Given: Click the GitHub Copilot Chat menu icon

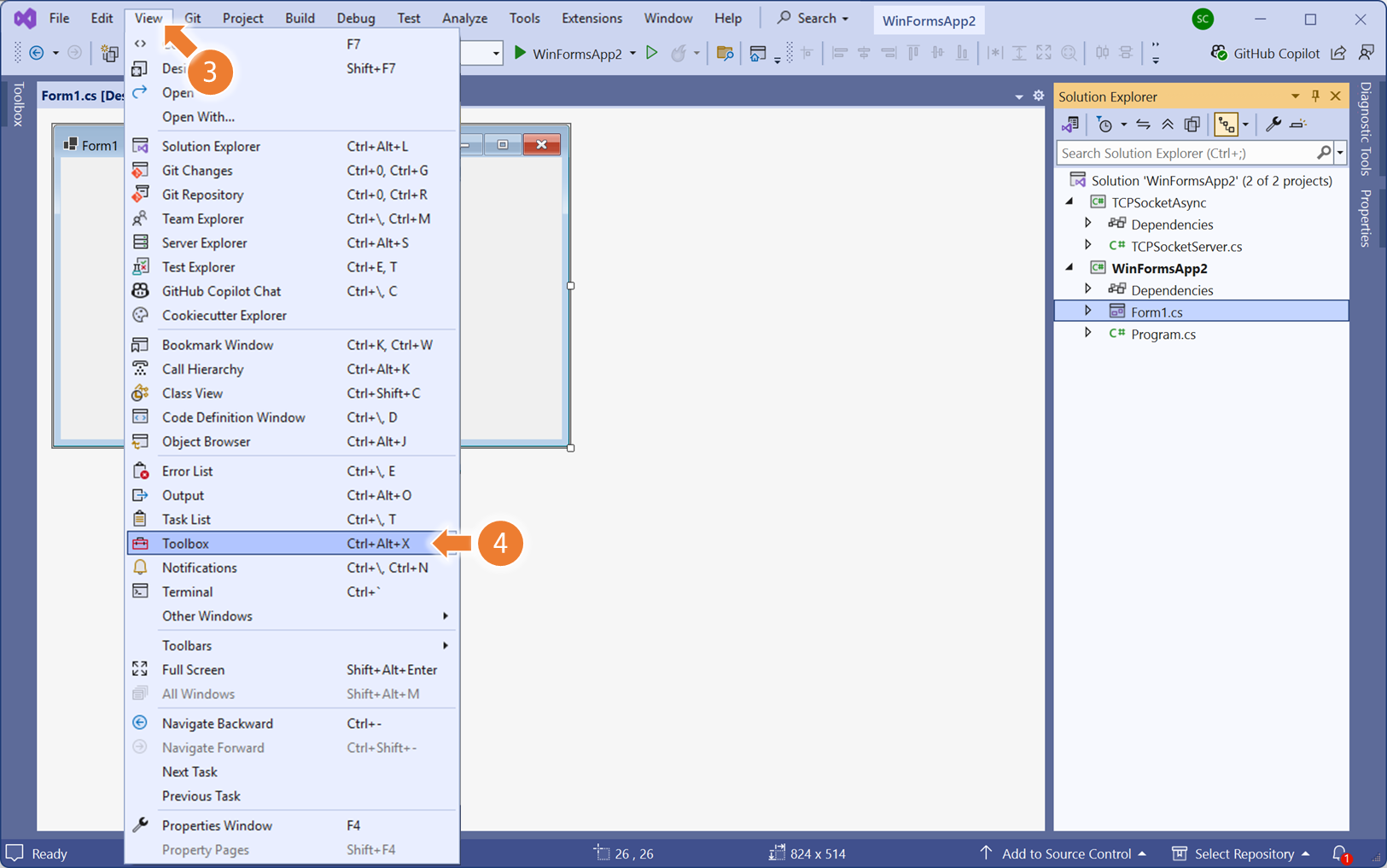Looking at the screenshot, I should click(141, 291).
